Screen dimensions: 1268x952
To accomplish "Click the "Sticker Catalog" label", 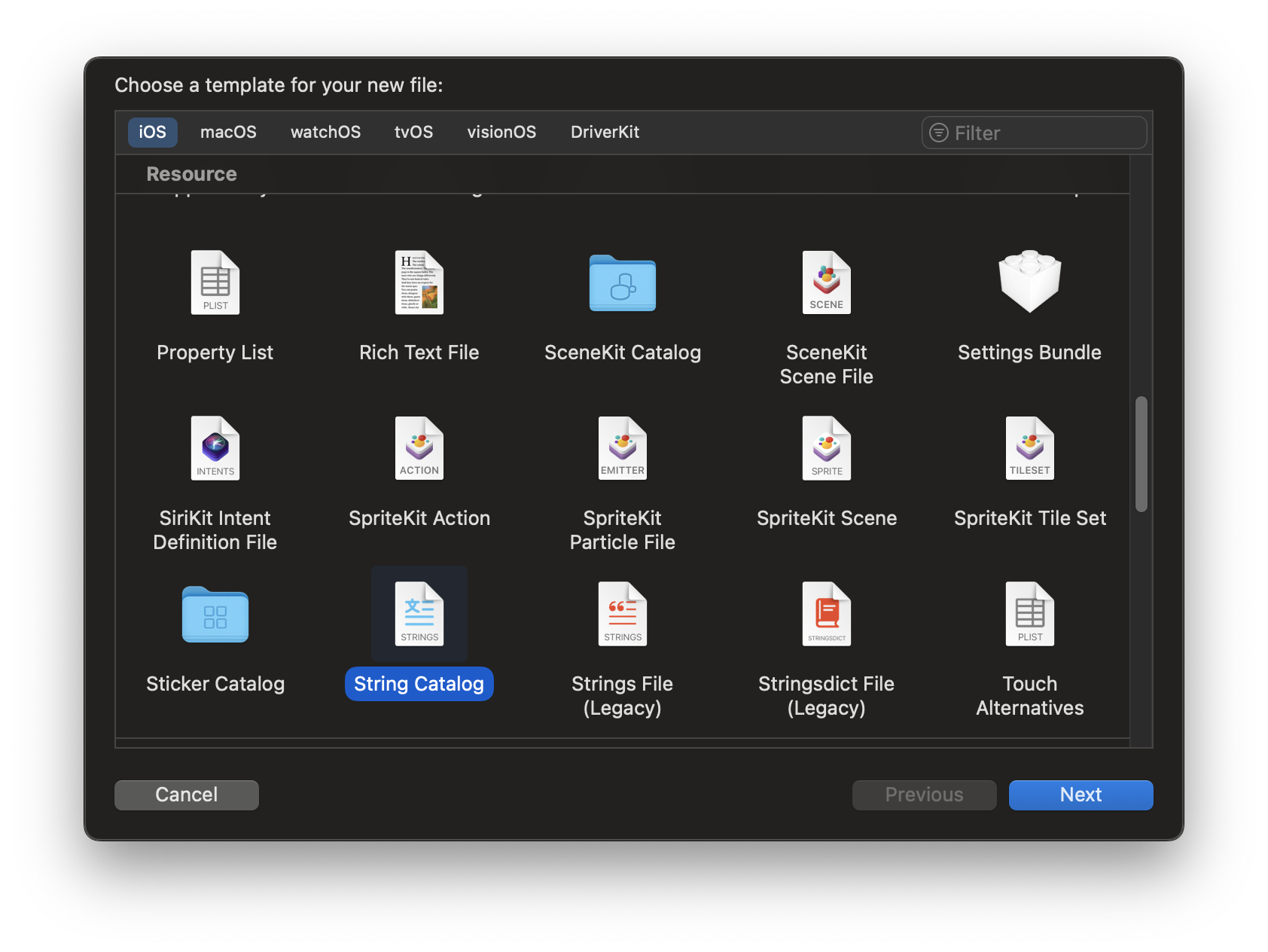I will [x=215, y=684].
